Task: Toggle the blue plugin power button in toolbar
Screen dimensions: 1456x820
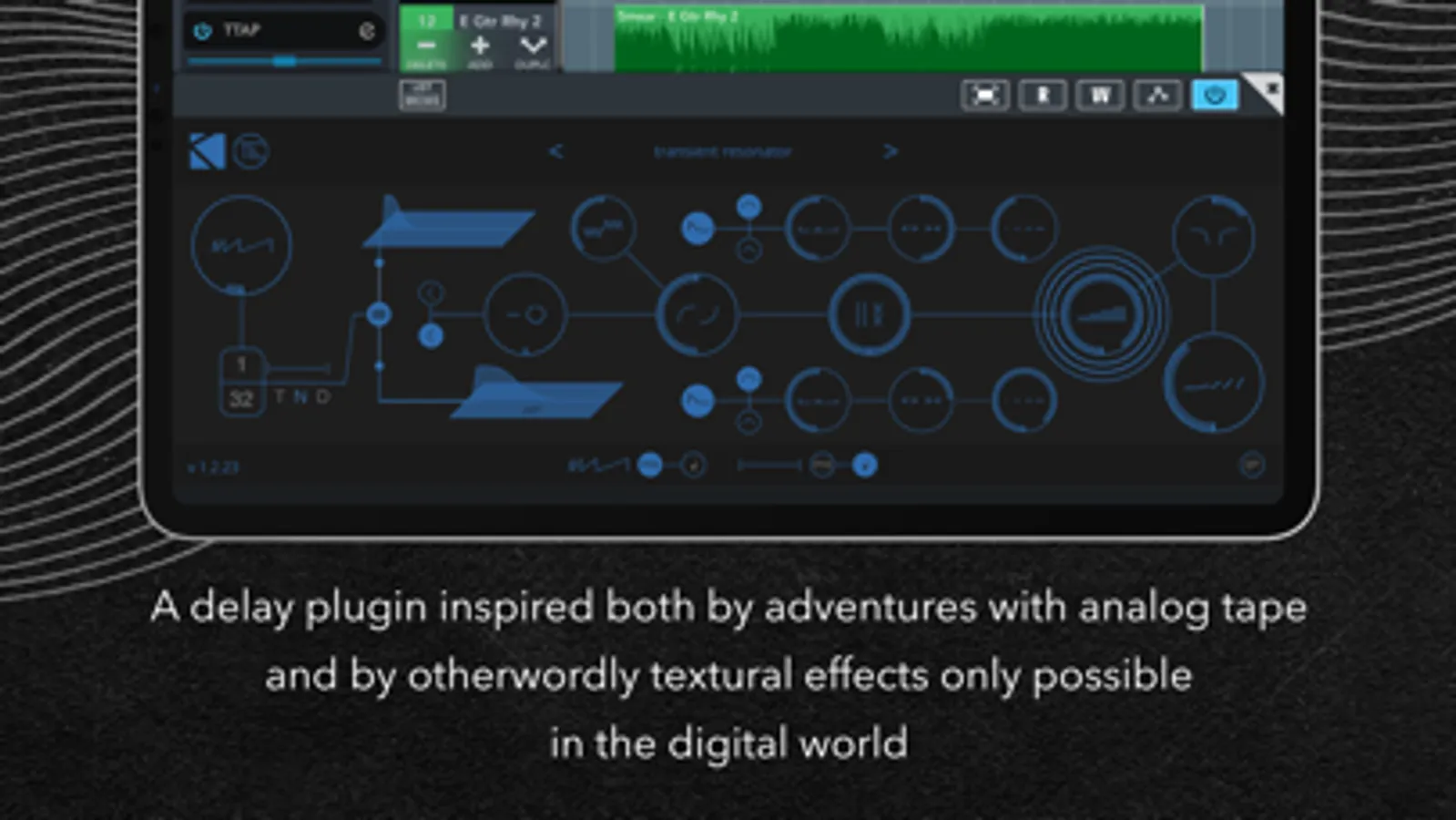Action: pos(1215,95)
